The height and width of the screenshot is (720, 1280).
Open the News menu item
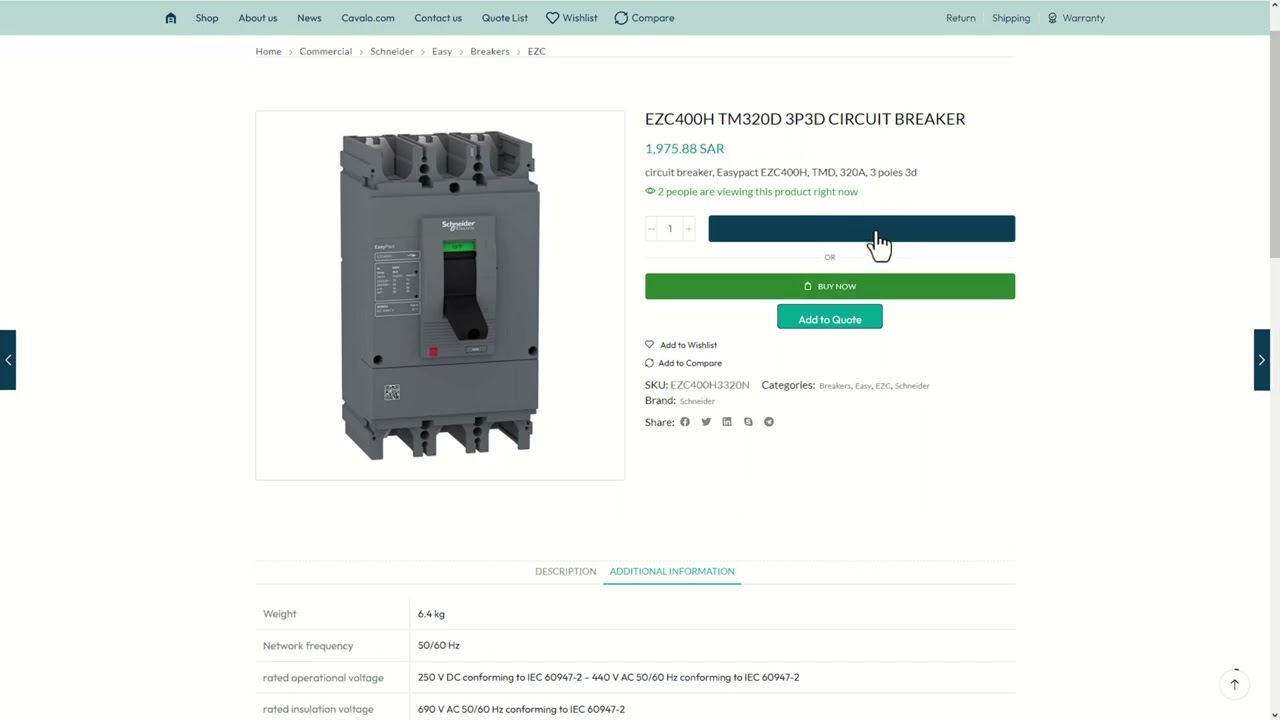click(309, 18)
